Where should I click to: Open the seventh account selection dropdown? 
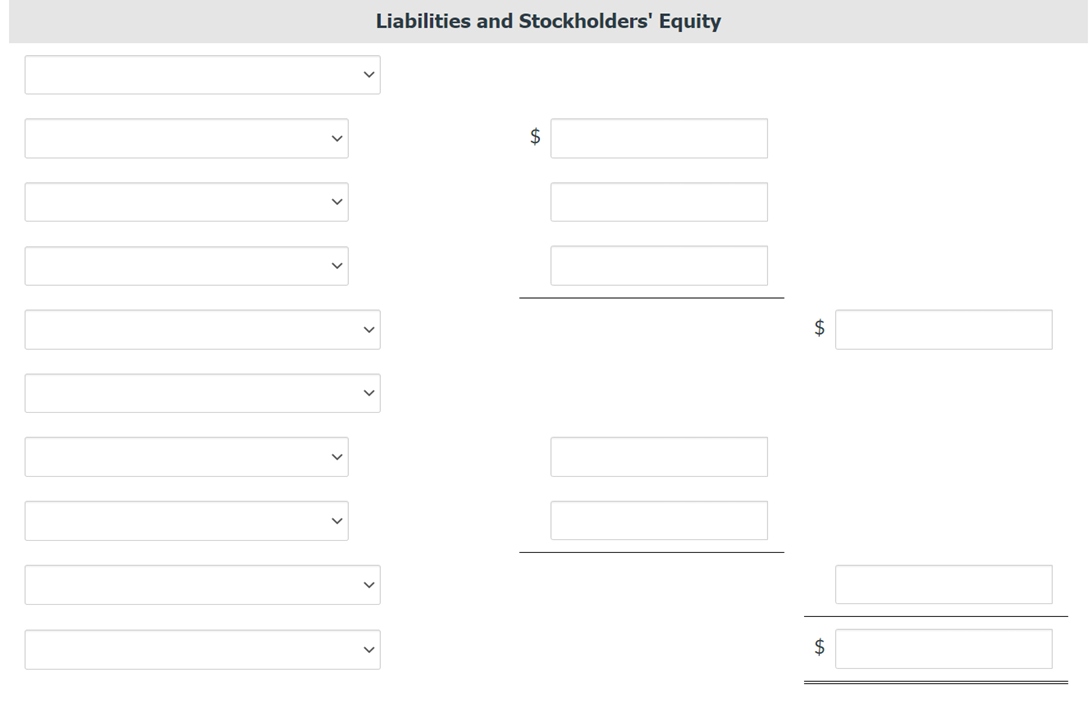point(186,457)
